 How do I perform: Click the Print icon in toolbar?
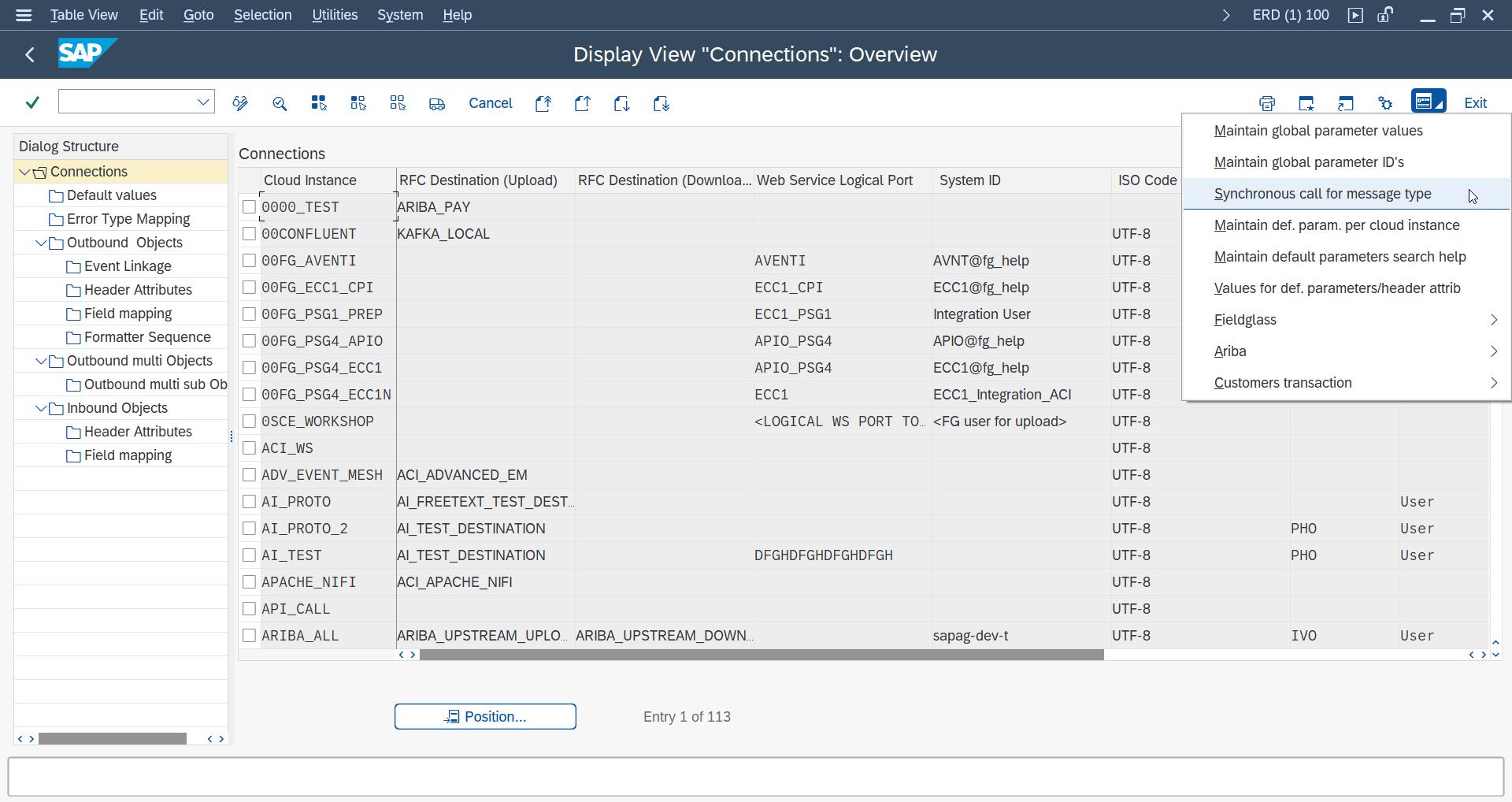[x=1267, y=103]
